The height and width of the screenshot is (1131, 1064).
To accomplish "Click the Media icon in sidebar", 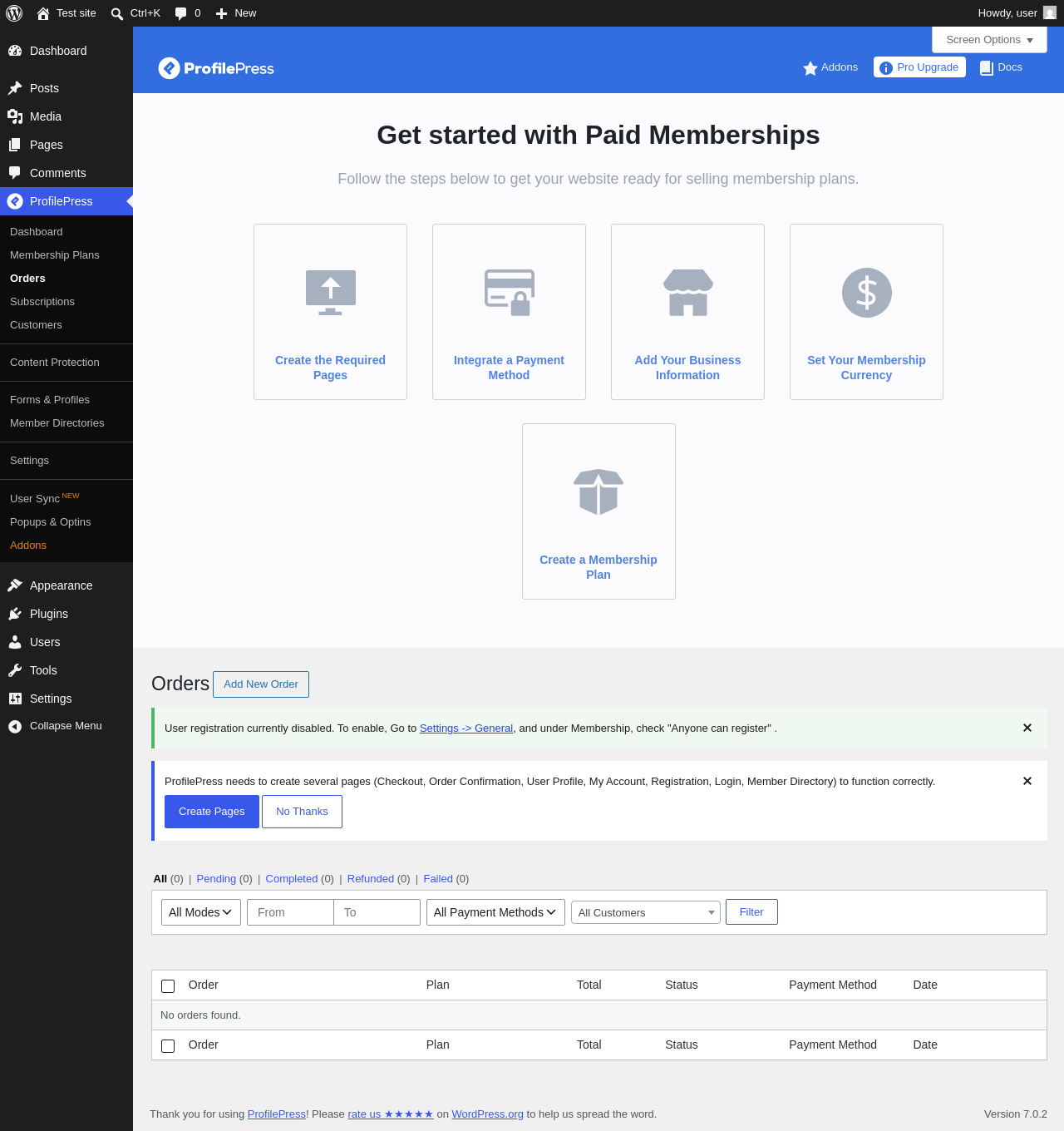I will (x=15, y=116).
